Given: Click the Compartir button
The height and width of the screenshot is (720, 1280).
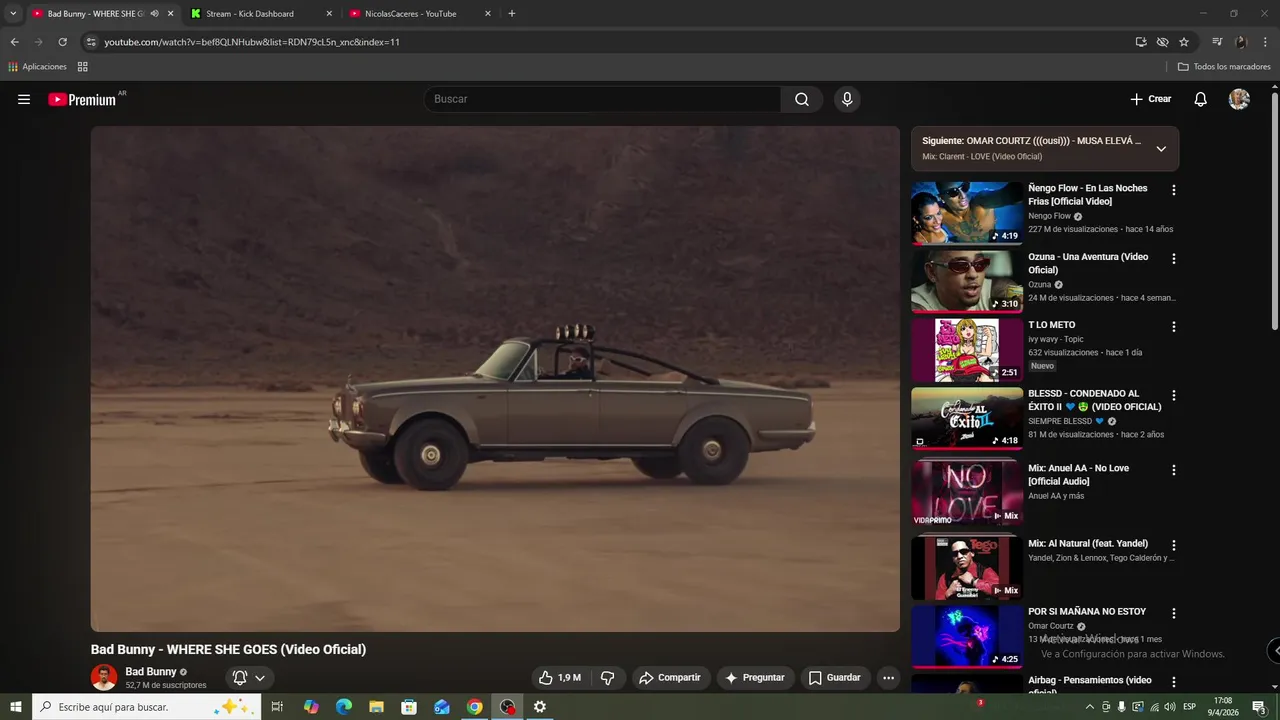Looking at the screenshot, I should tap(670, 678).
